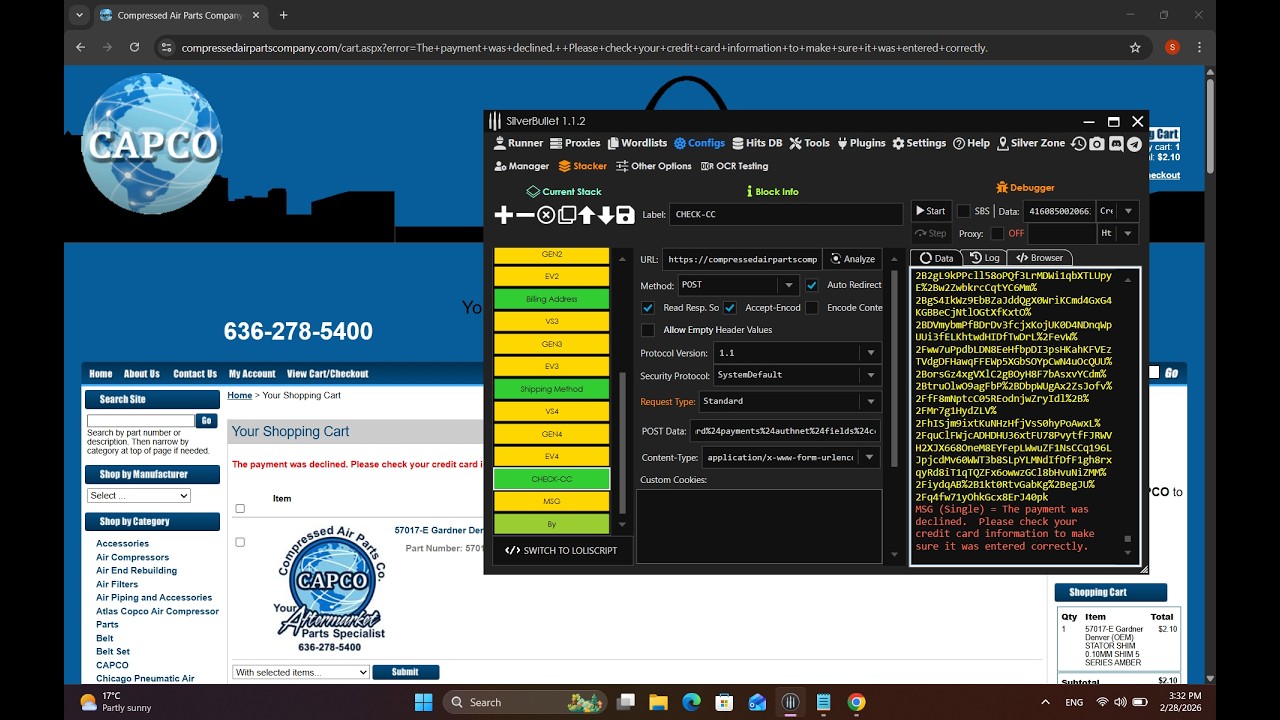Open the Method POST dropdown

[738, 285]
